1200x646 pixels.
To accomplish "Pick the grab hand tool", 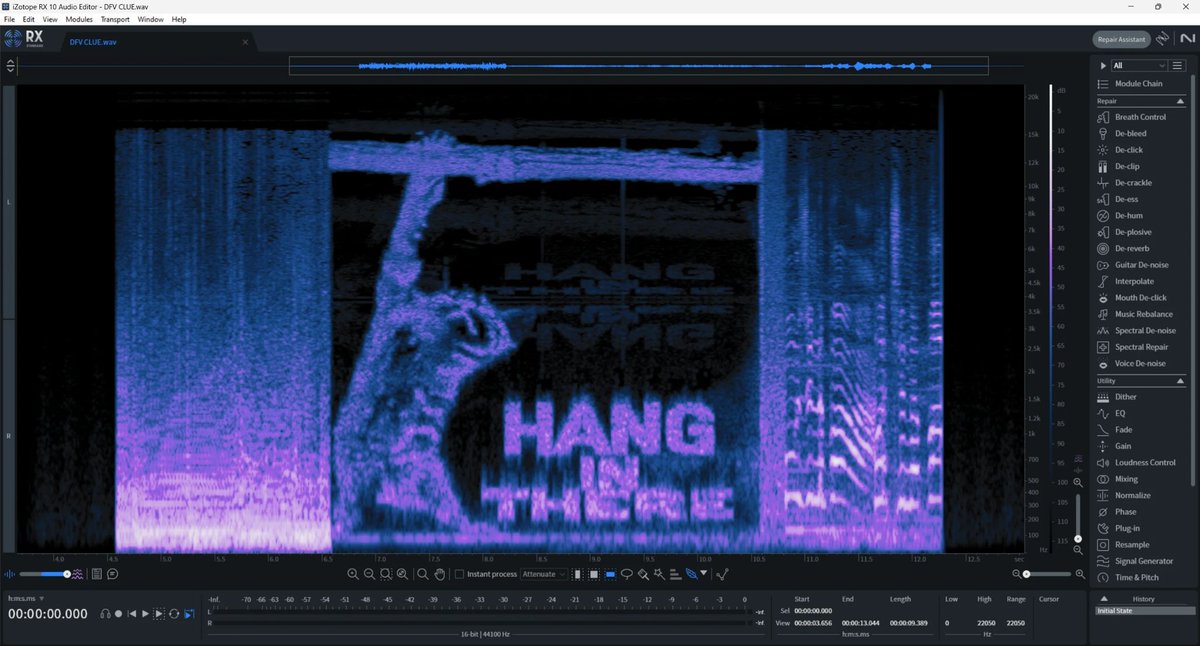I will tap(439, 574).
